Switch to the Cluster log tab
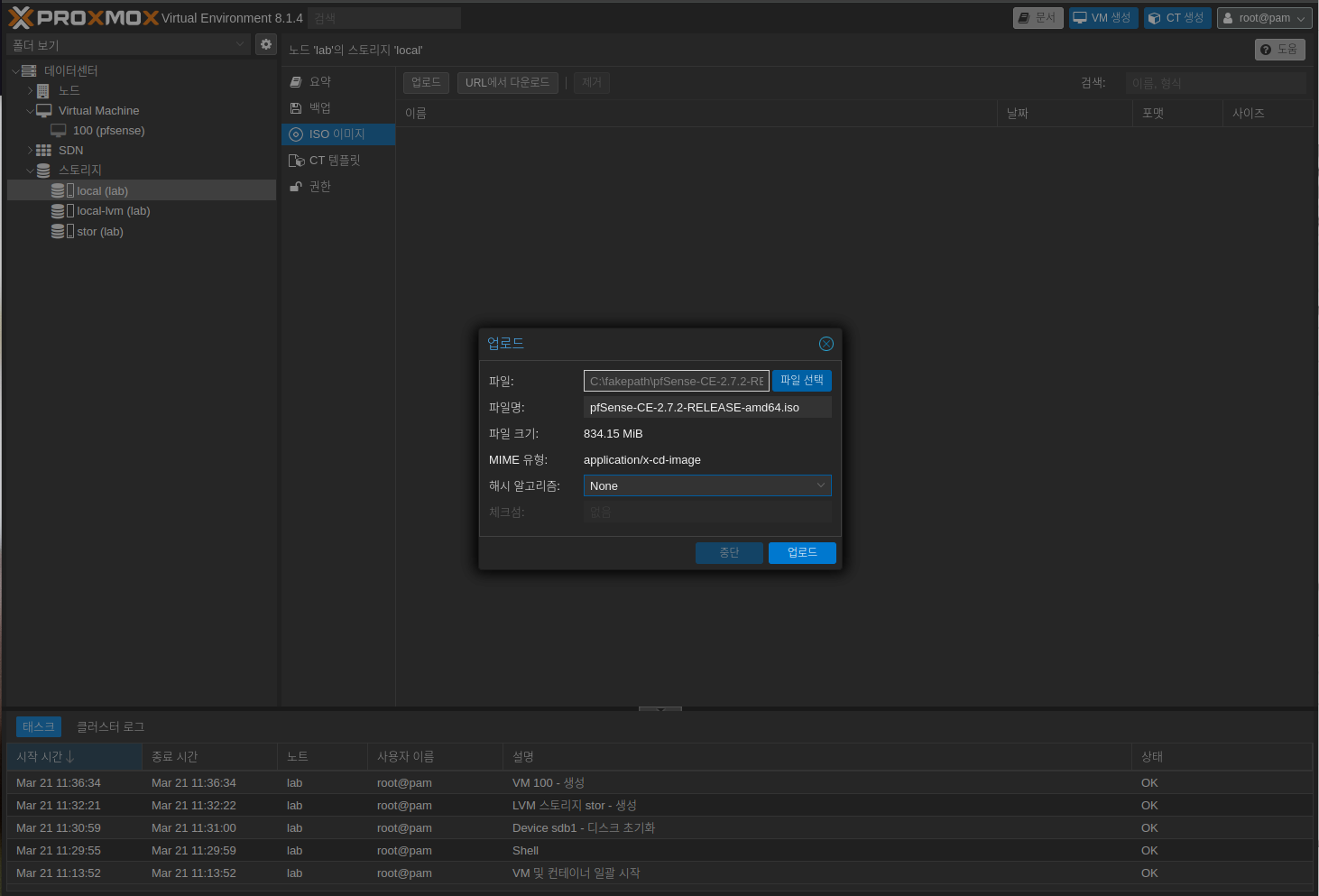 [x=110, y=726]
